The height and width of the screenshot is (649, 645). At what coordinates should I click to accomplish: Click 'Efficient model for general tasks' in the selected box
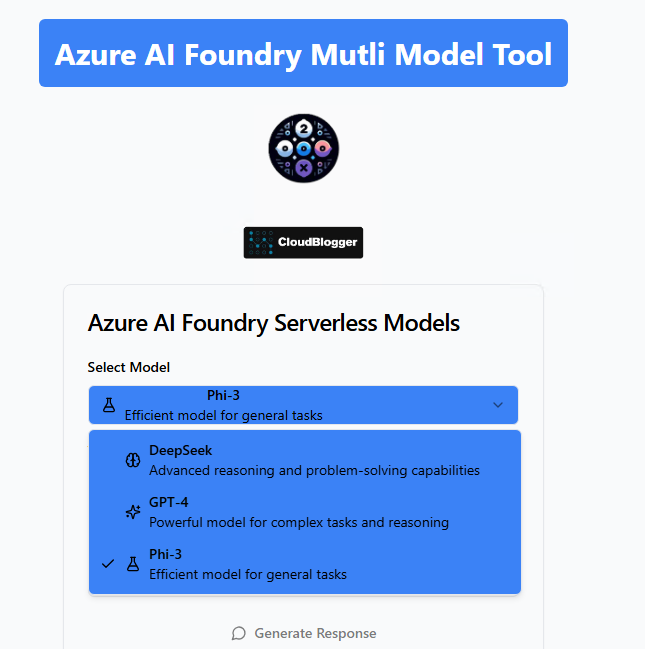click(223, 415)
